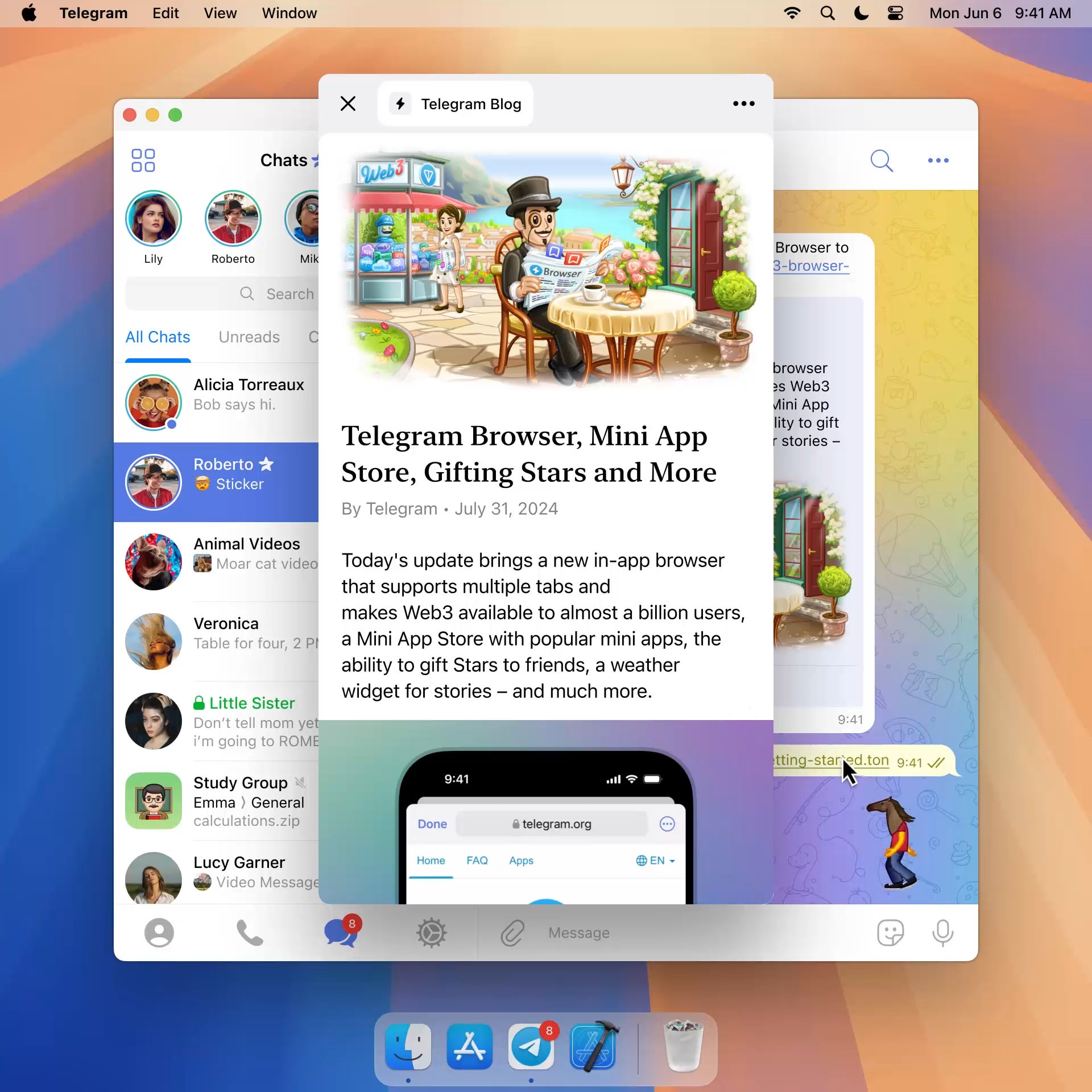Expand Telegram settings gear menu
Image resolution: width=1092 pixels, height=1092 pixels.
click(432, 932)
